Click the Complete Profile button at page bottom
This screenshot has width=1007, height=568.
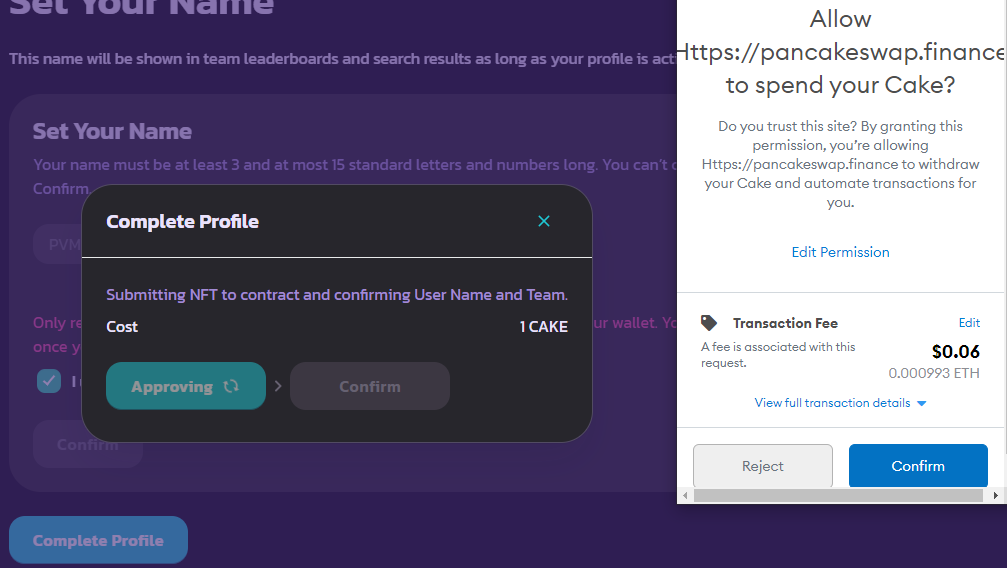click(x=98, y=540)
